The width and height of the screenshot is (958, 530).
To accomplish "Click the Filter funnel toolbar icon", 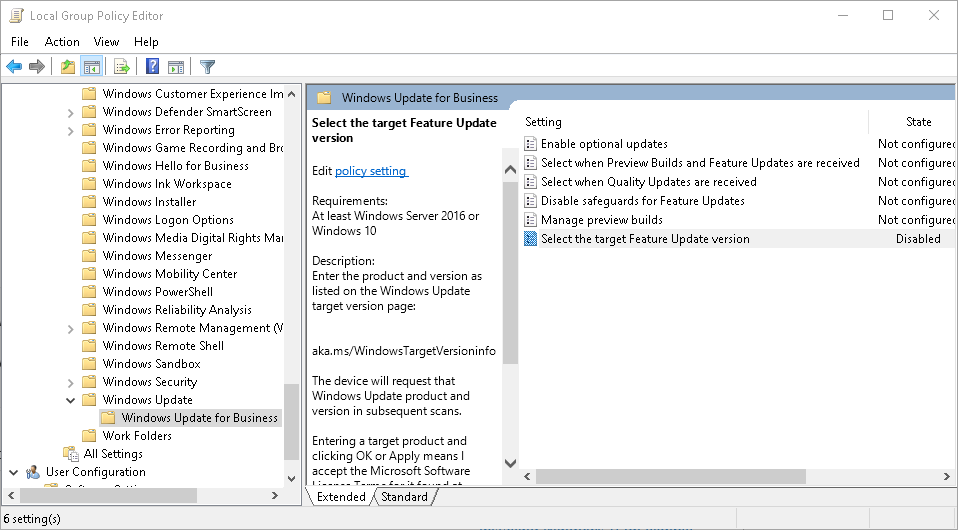I will point(207,67).
